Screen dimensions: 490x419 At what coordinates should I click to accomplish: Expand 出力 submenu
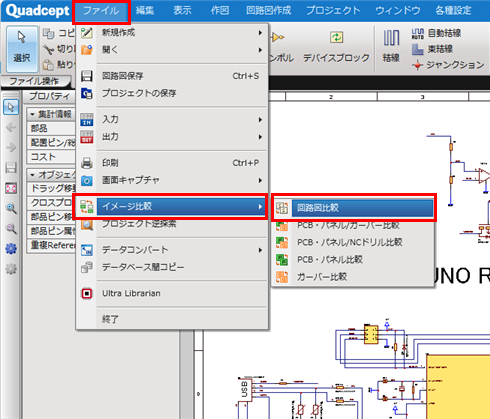coord(172,137)
